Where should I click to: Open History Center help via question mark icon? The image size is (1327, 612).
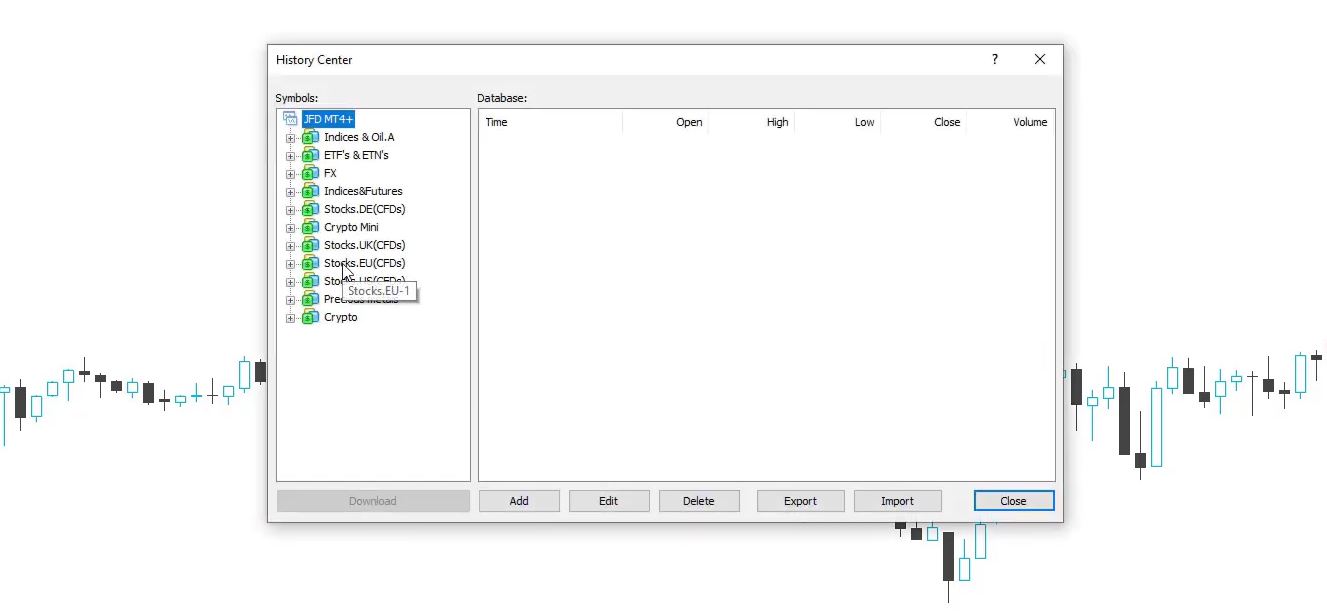[x=994, y=59]
